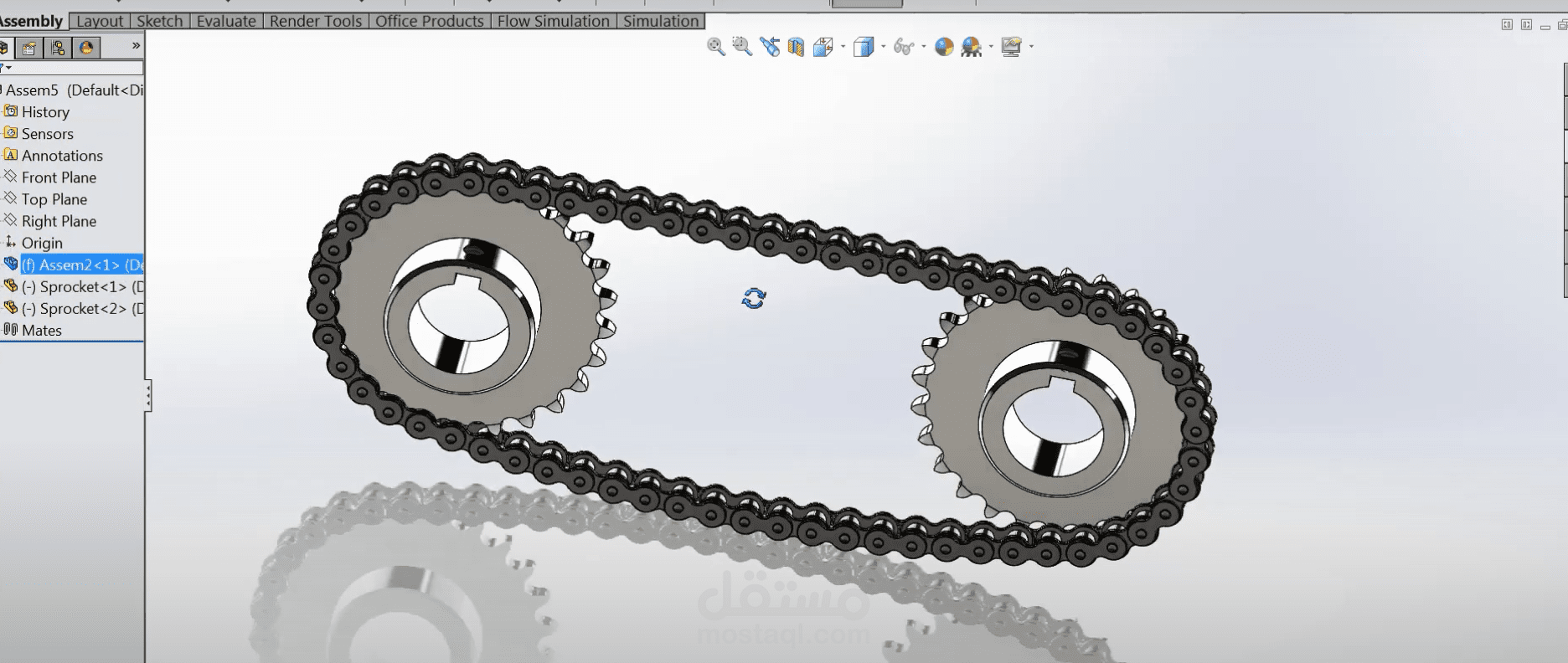Select History in the feature tree
The width and height of the screenshot is (1568, 663).
45,112
